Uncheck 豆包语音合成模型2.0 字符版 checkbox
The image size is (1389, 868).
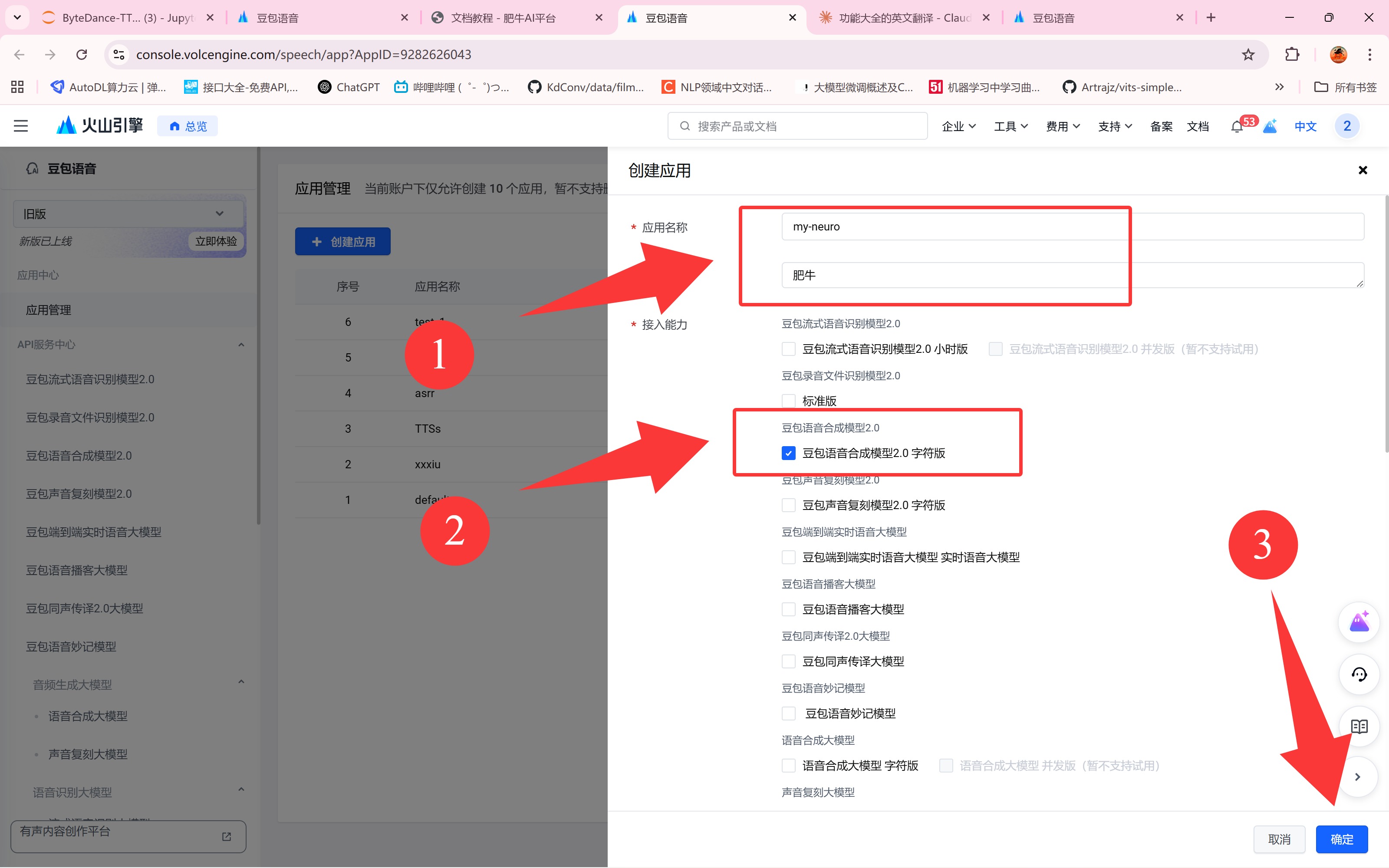coord(789,453)
